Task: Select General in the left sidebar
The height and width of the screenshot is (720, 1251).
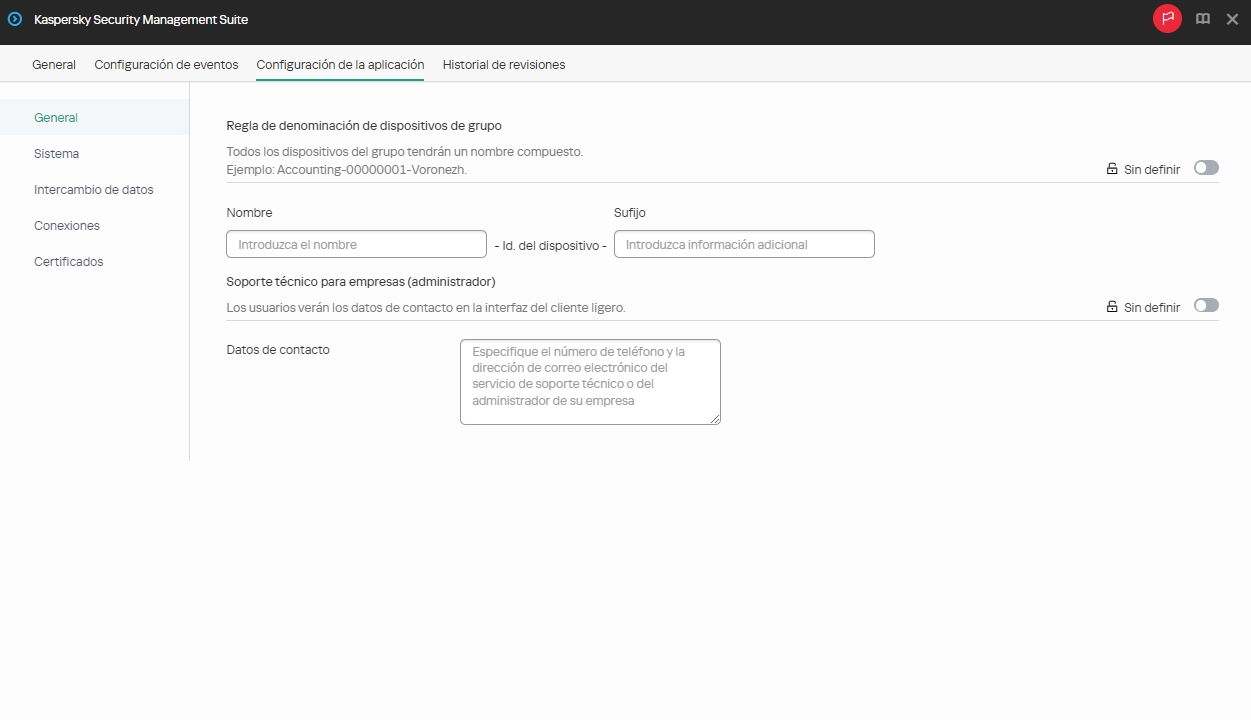Action: [x=56, y=117]
